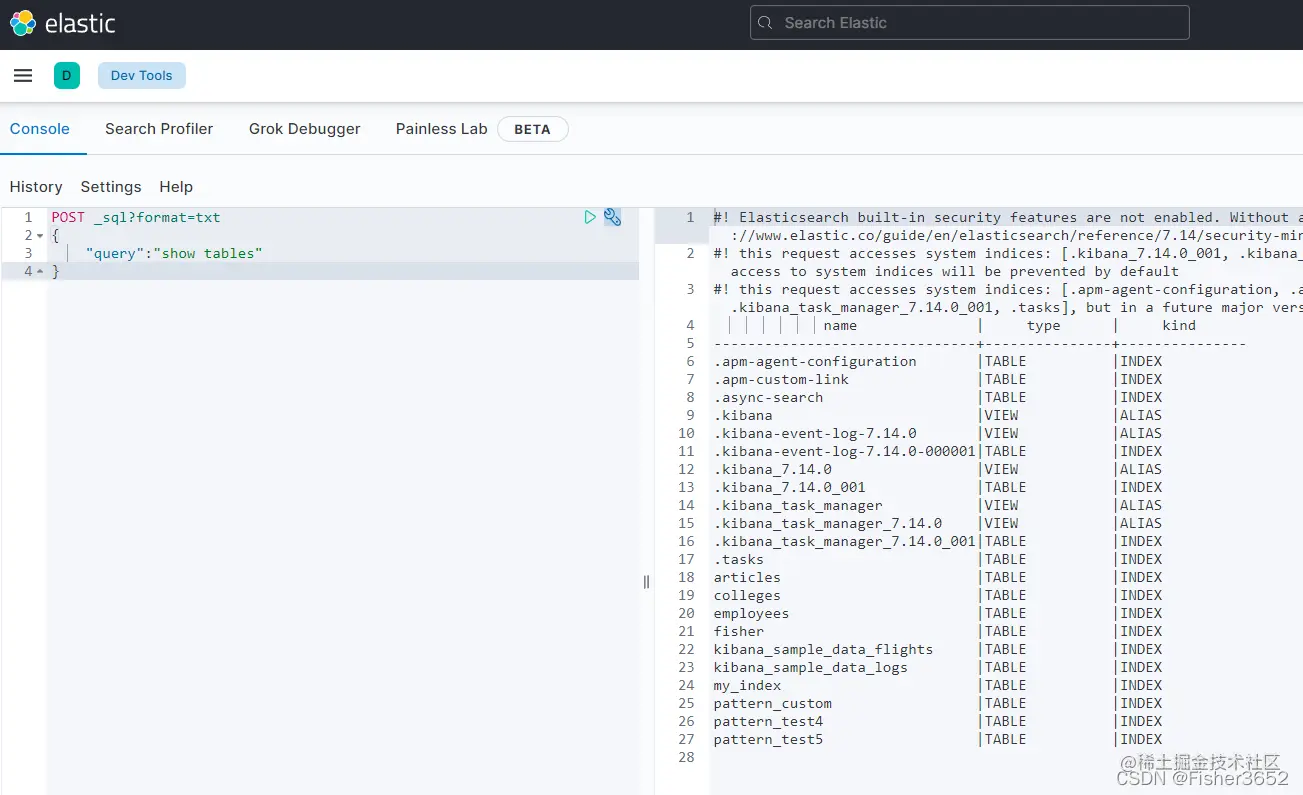1303x795 pixels.
Task: Open the wrench request options icon
Action: pyautogui.click(x=613, y=217)
